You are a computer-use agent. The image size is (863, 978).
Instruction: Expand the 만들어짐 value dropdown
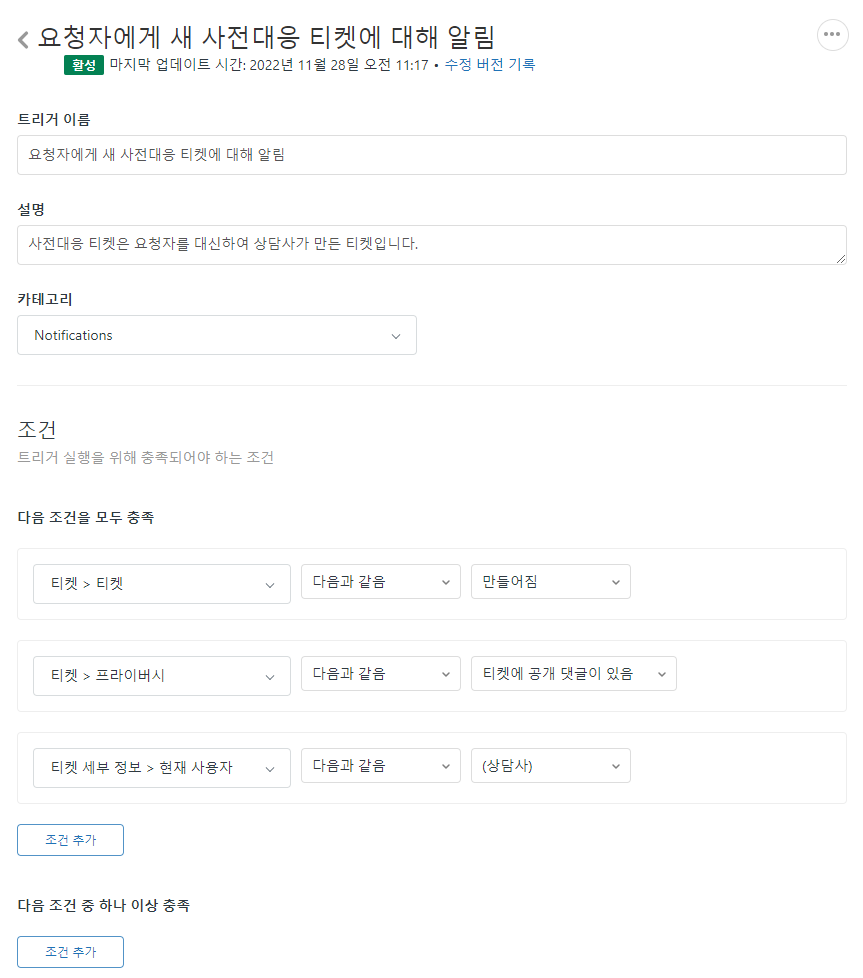(550, 582)
